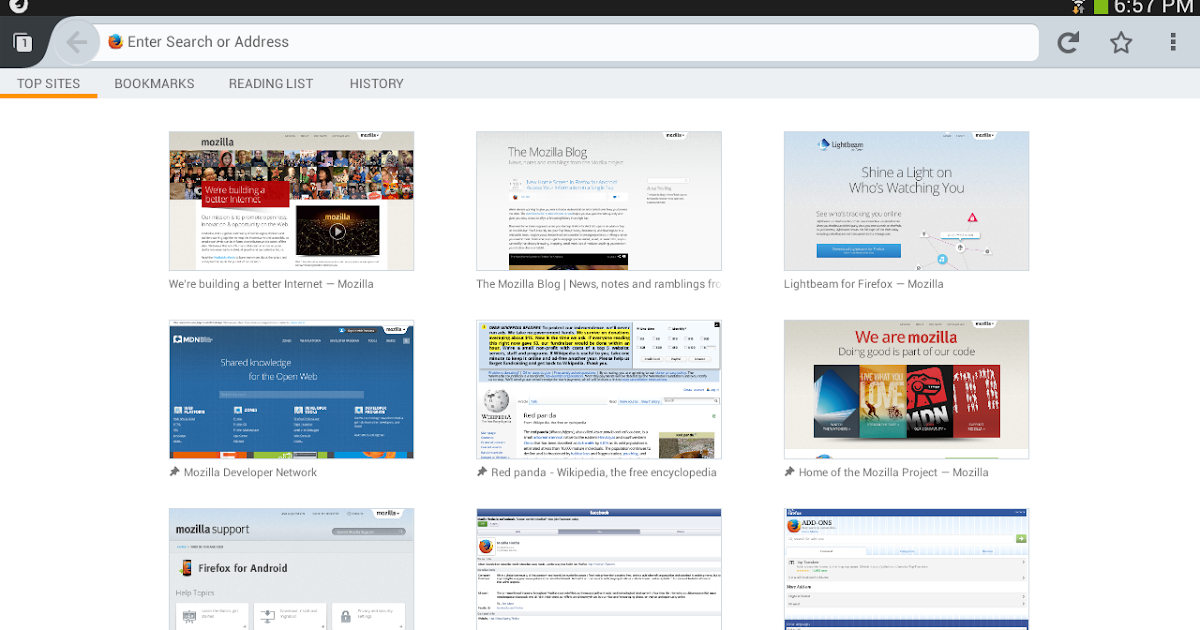Open 'We're building a better Internet' link

270,283
